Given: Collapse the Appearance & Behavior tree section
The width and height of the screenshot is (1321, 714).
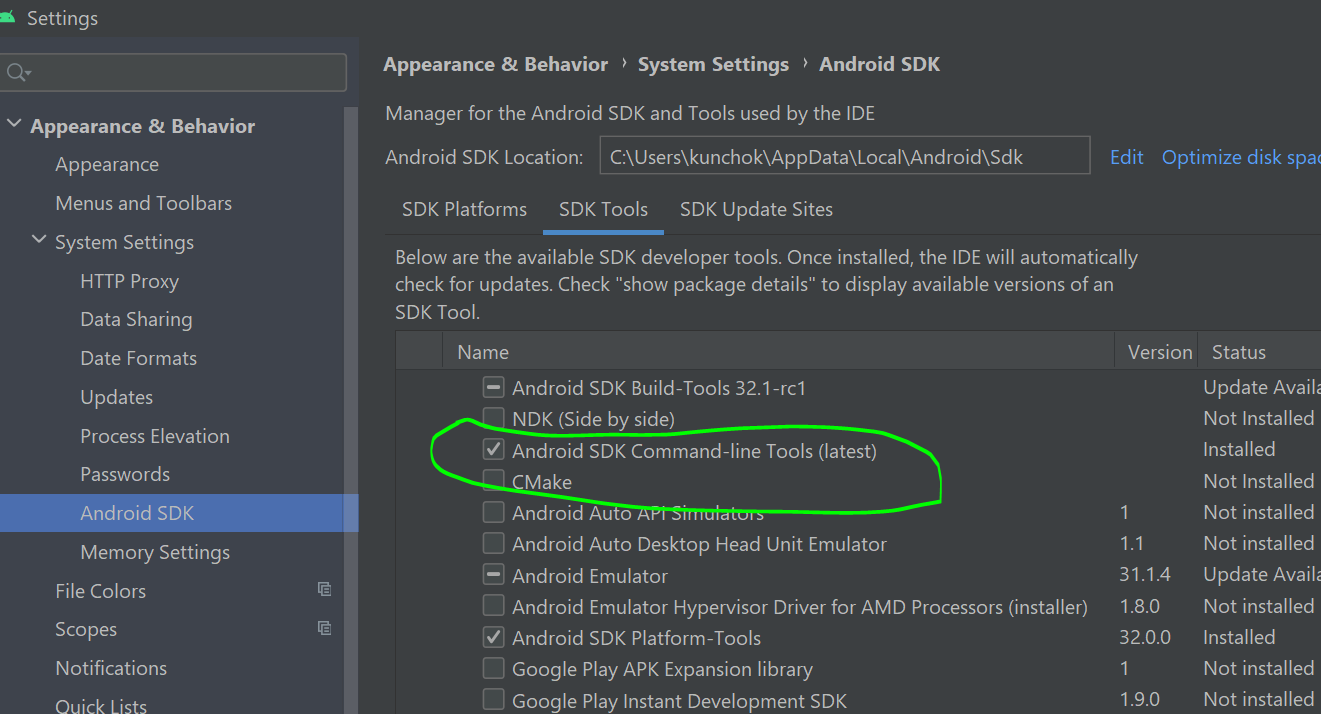Looking at the screenshot, I should tap(13, 125).
